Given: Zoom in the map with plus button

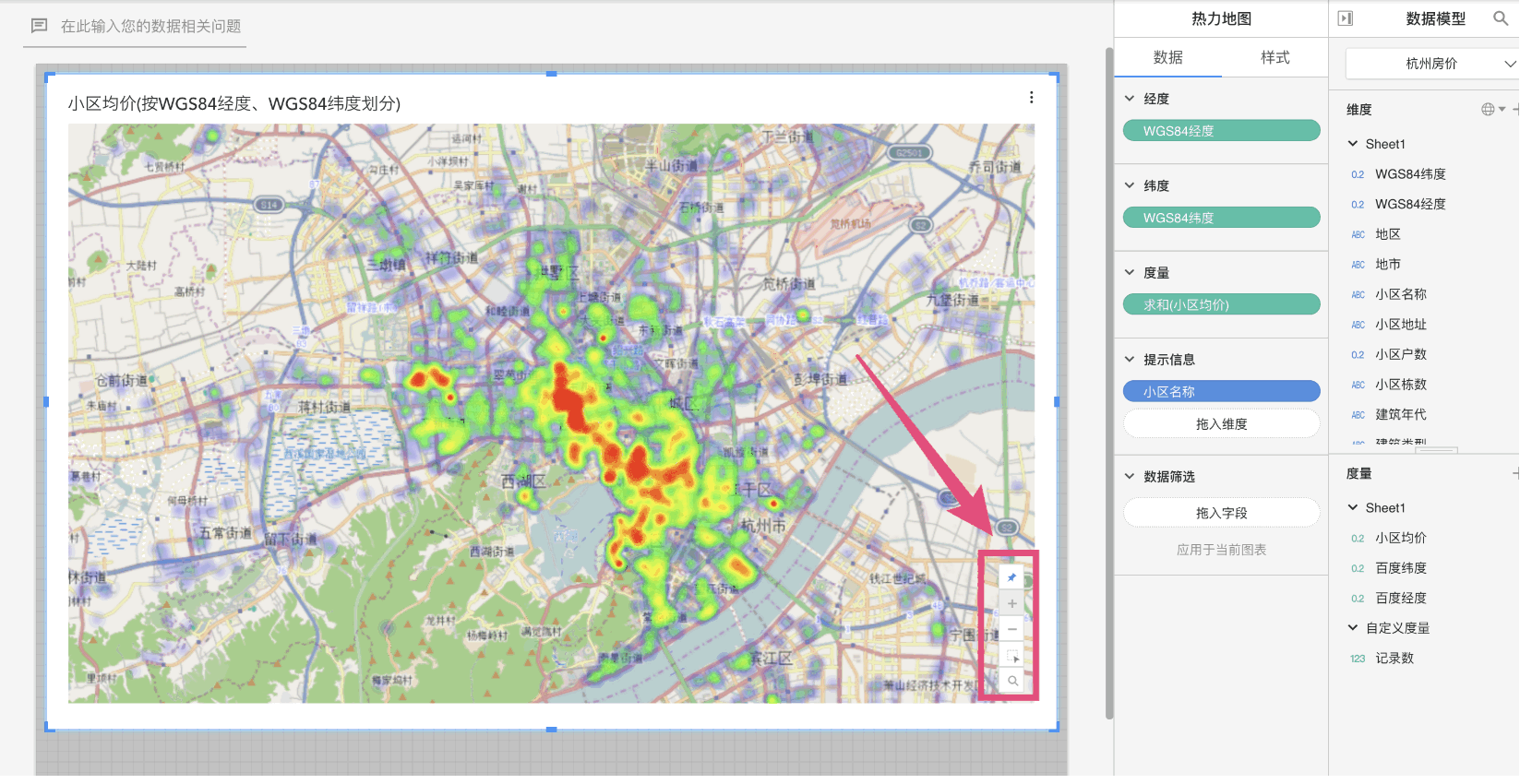Looking at the screenshot, I should 1011,603.
